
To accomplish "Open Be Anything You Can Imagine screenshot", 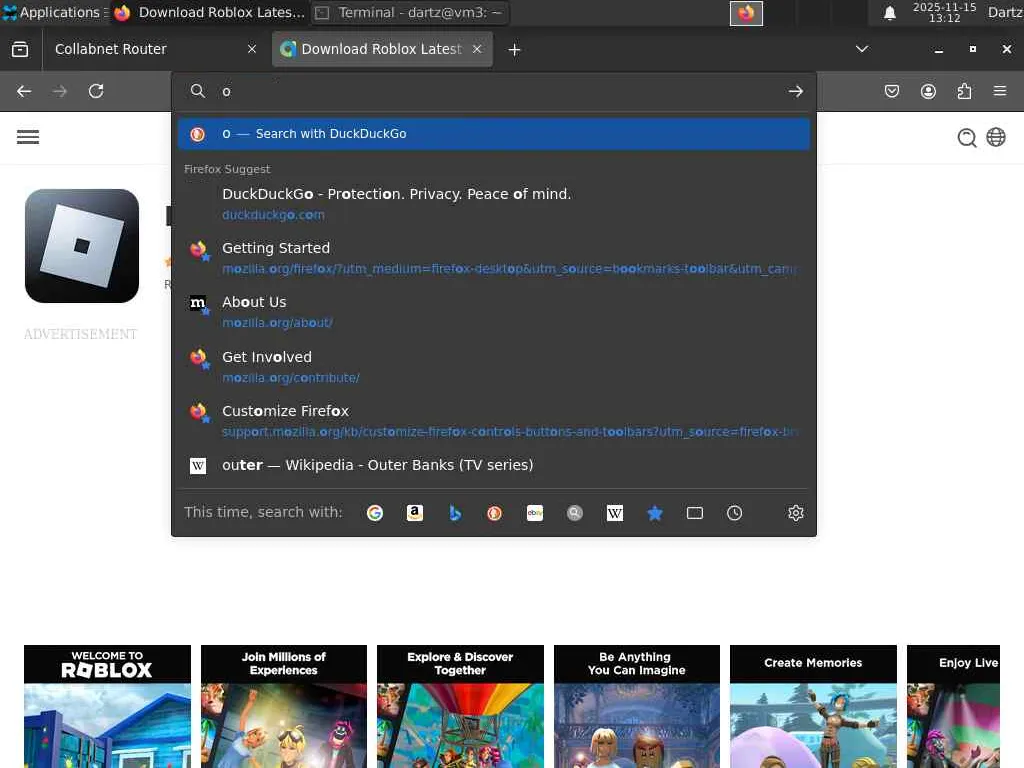I will click(x=637, y=707).
